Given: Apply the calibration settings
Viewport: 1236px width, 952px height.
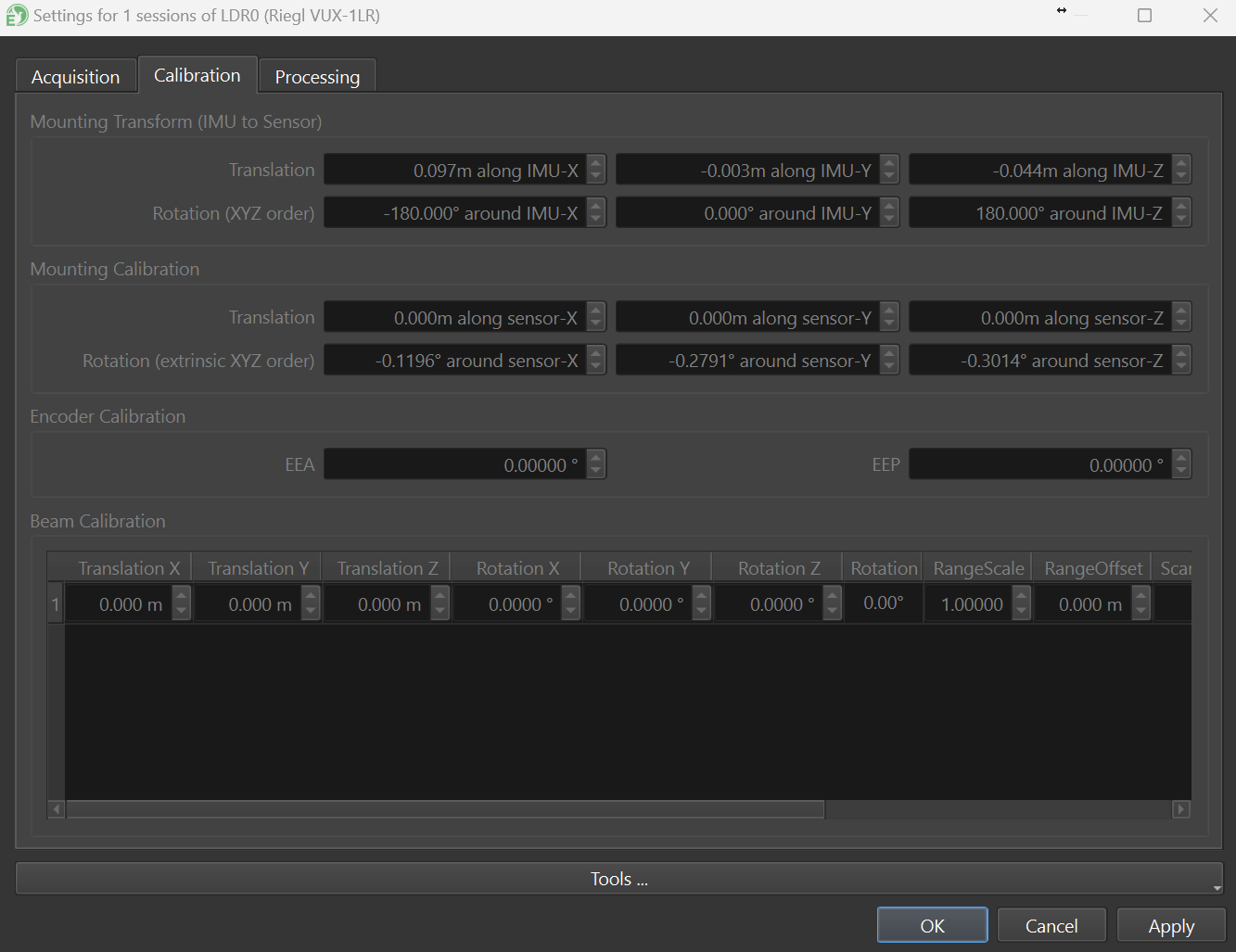Looking at the screenshot, I should click(1171, 926).
